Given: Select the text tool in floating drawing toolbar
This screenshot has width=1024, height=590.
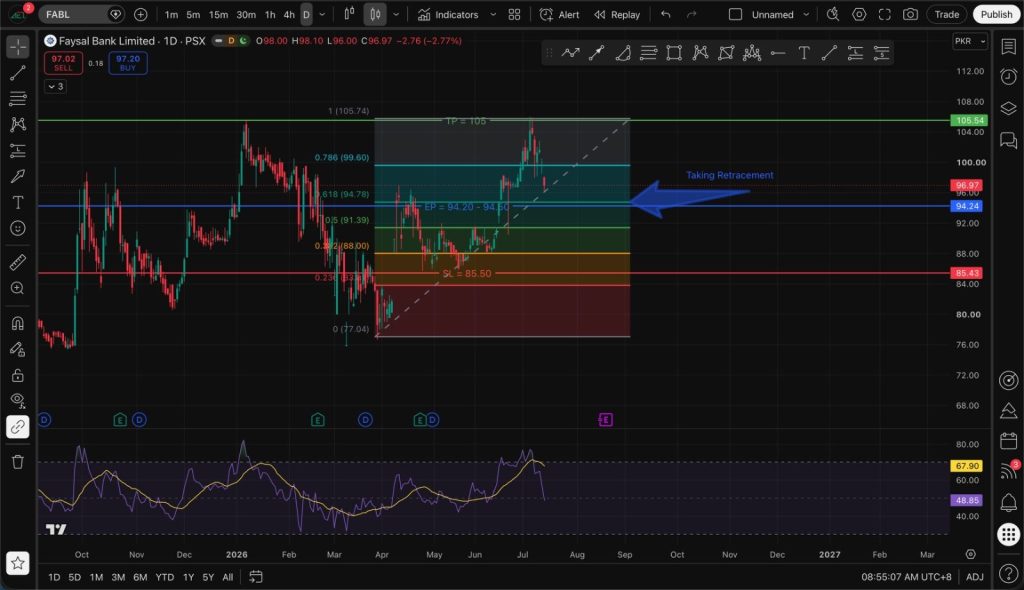Looking at the screenshot, I should pos(804,54).
